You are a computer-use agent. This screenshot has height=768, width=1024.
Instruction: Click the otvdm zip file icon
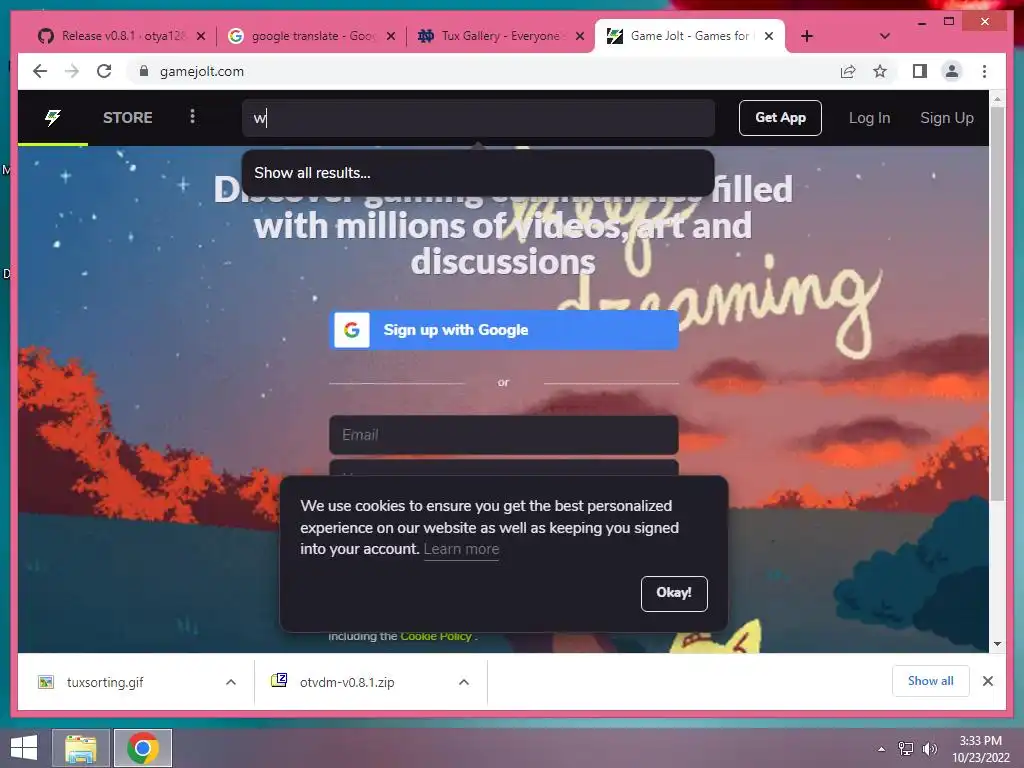(x=279, y=680)
